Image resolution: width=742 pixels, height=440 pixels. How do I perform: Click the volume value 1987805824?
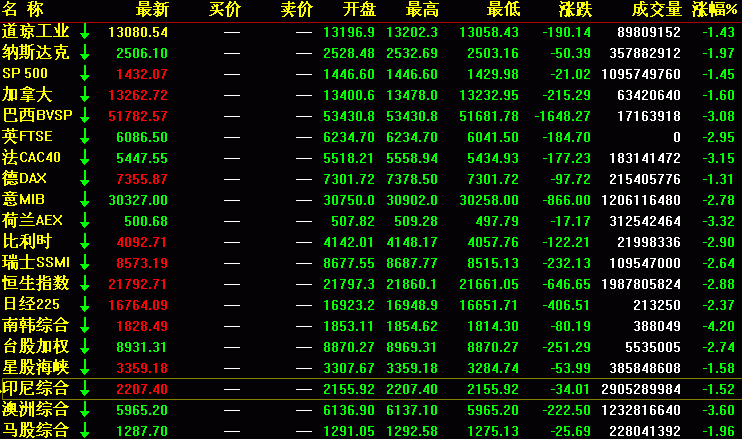(x=641, y=284)
